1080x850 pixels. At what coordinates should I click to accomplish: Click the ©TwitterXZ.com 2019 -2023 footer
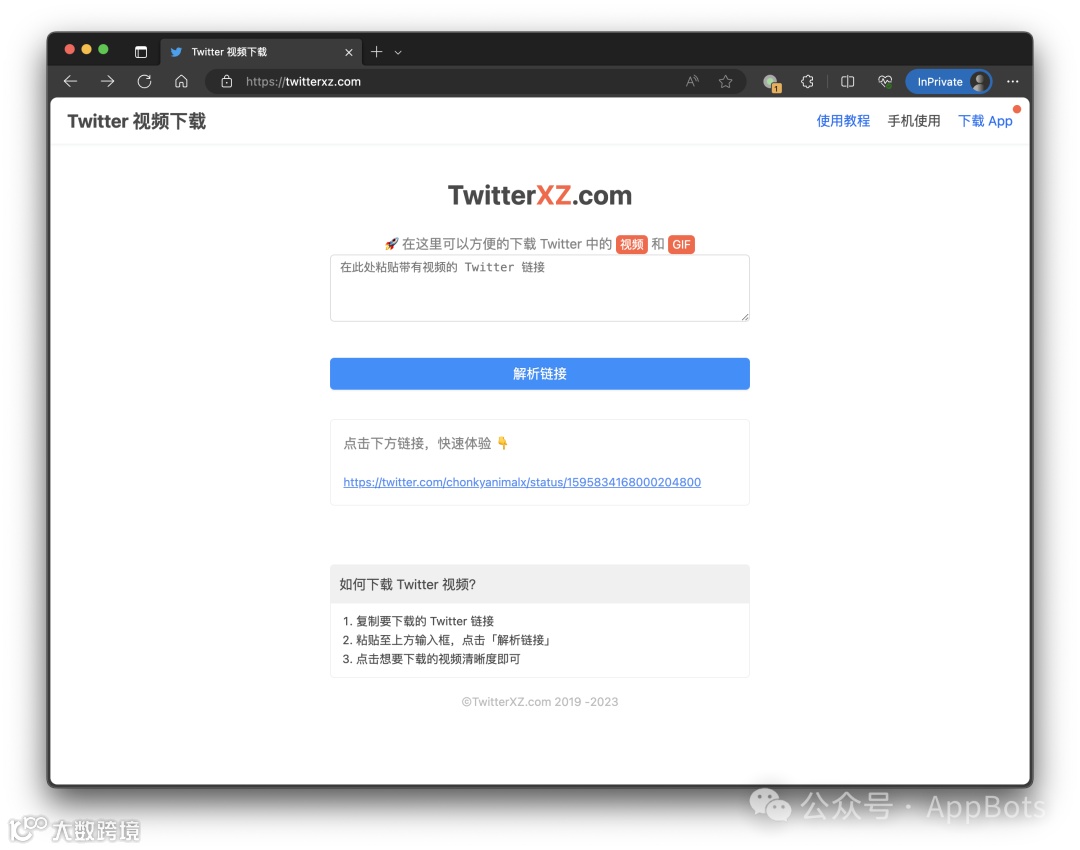[539, 702]
